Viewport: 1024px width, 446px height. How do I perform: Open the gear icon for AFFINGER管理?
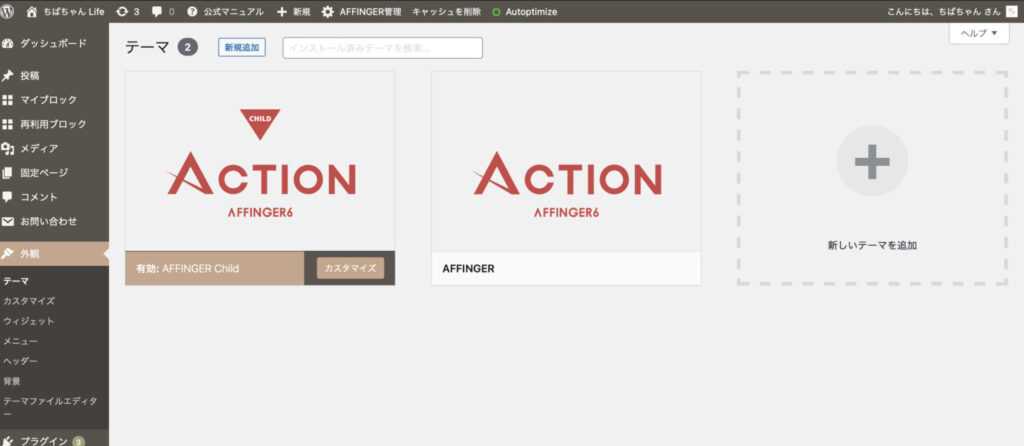(x=327, y=11)
